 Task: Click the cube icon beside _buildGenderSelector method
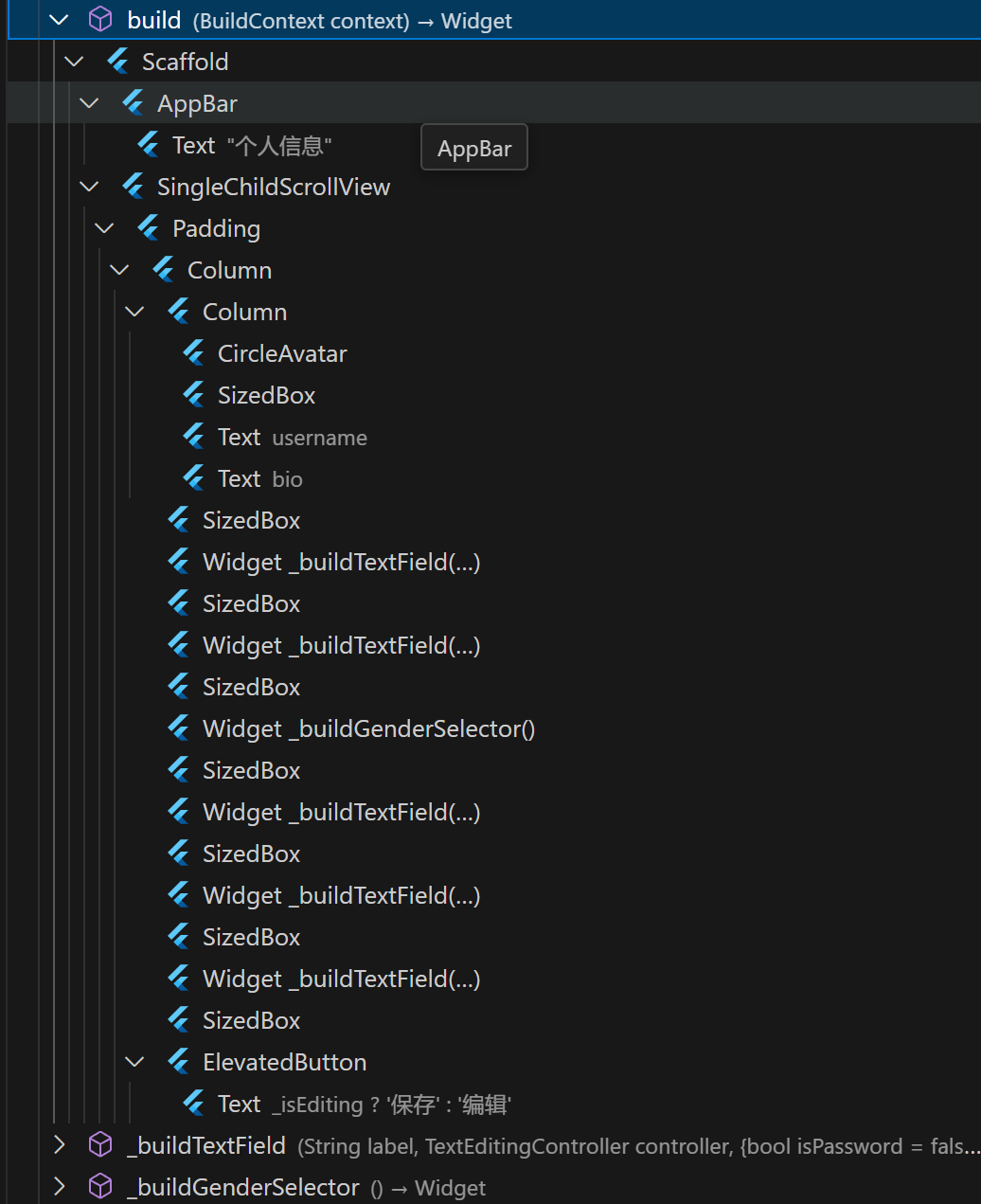tap(100, 1187)
